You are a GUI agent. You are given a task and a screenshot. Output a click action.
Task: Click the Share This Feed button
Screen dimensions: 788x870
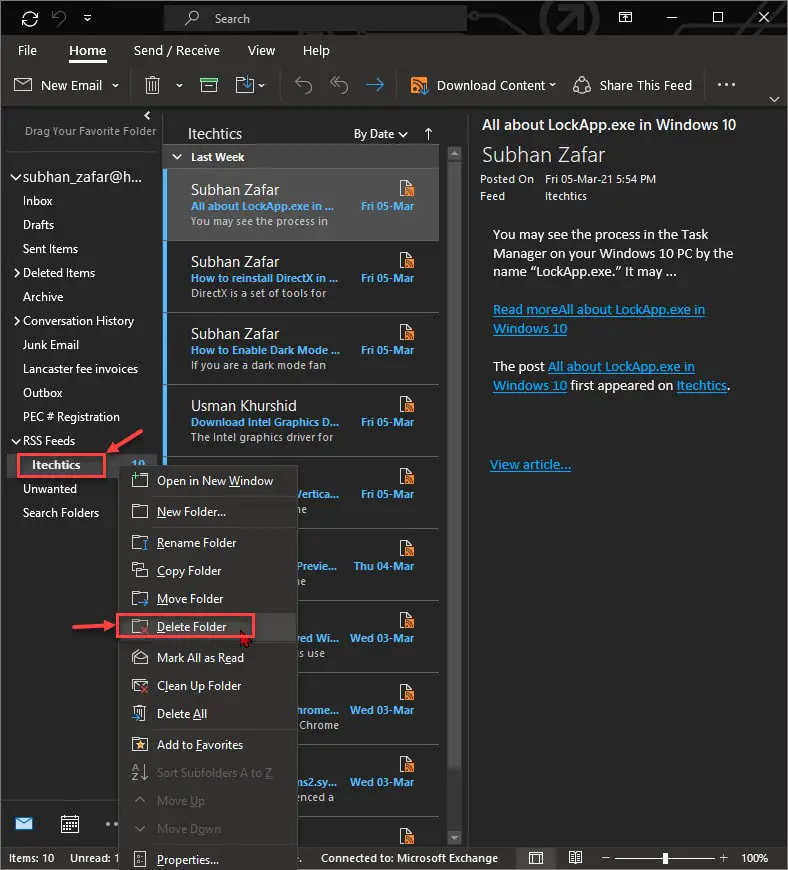tap(633, 85)
